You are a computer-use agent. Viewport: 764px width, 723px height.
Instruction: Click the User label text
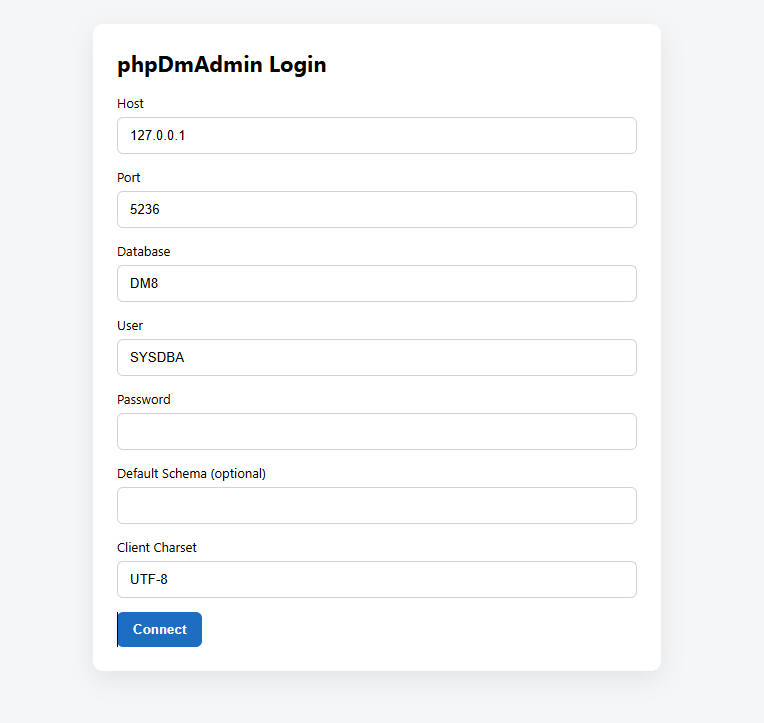click(x=130, y=326)
